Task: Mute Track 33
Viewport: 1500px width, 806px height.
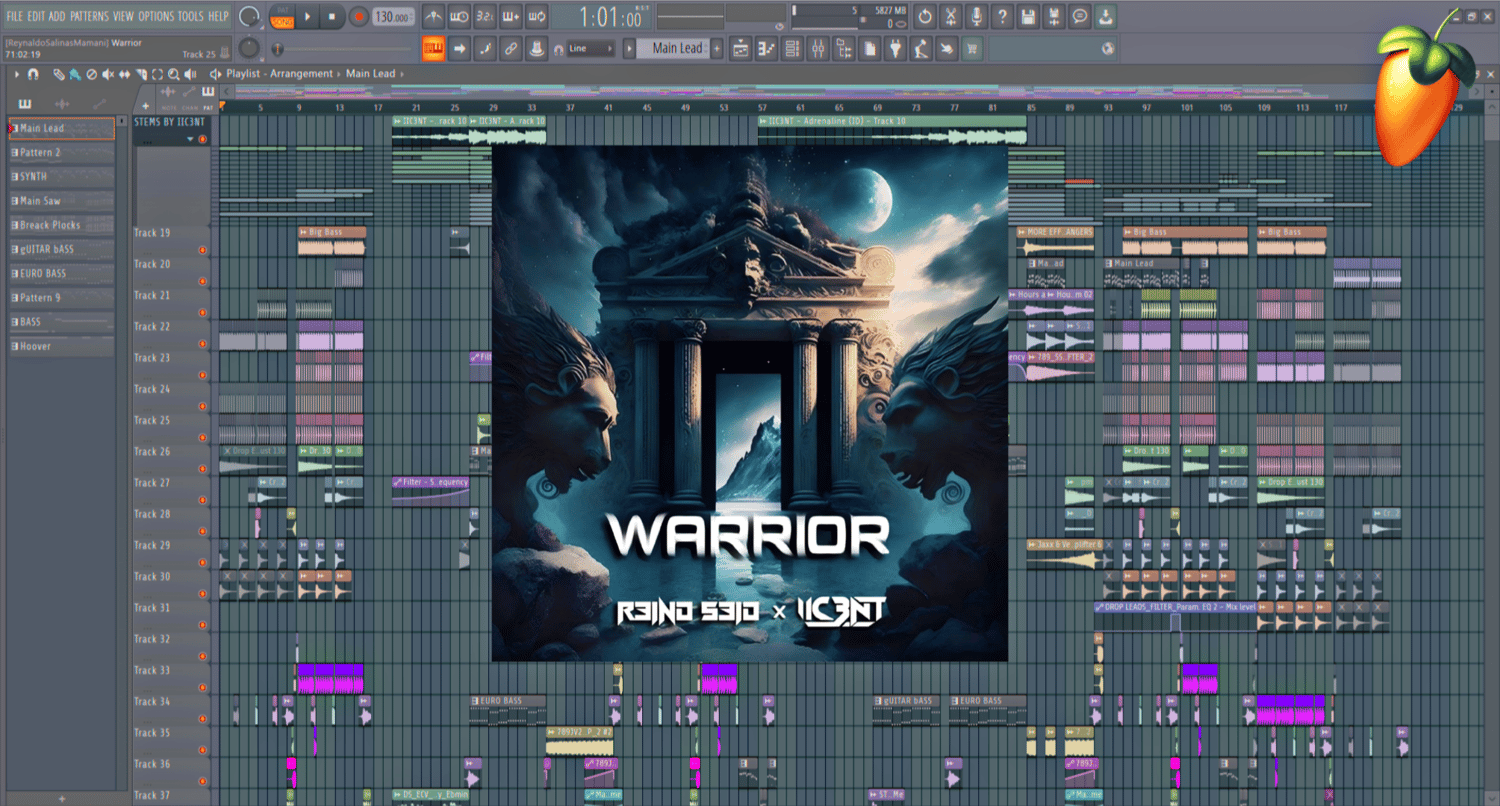Action: (203, 687)
